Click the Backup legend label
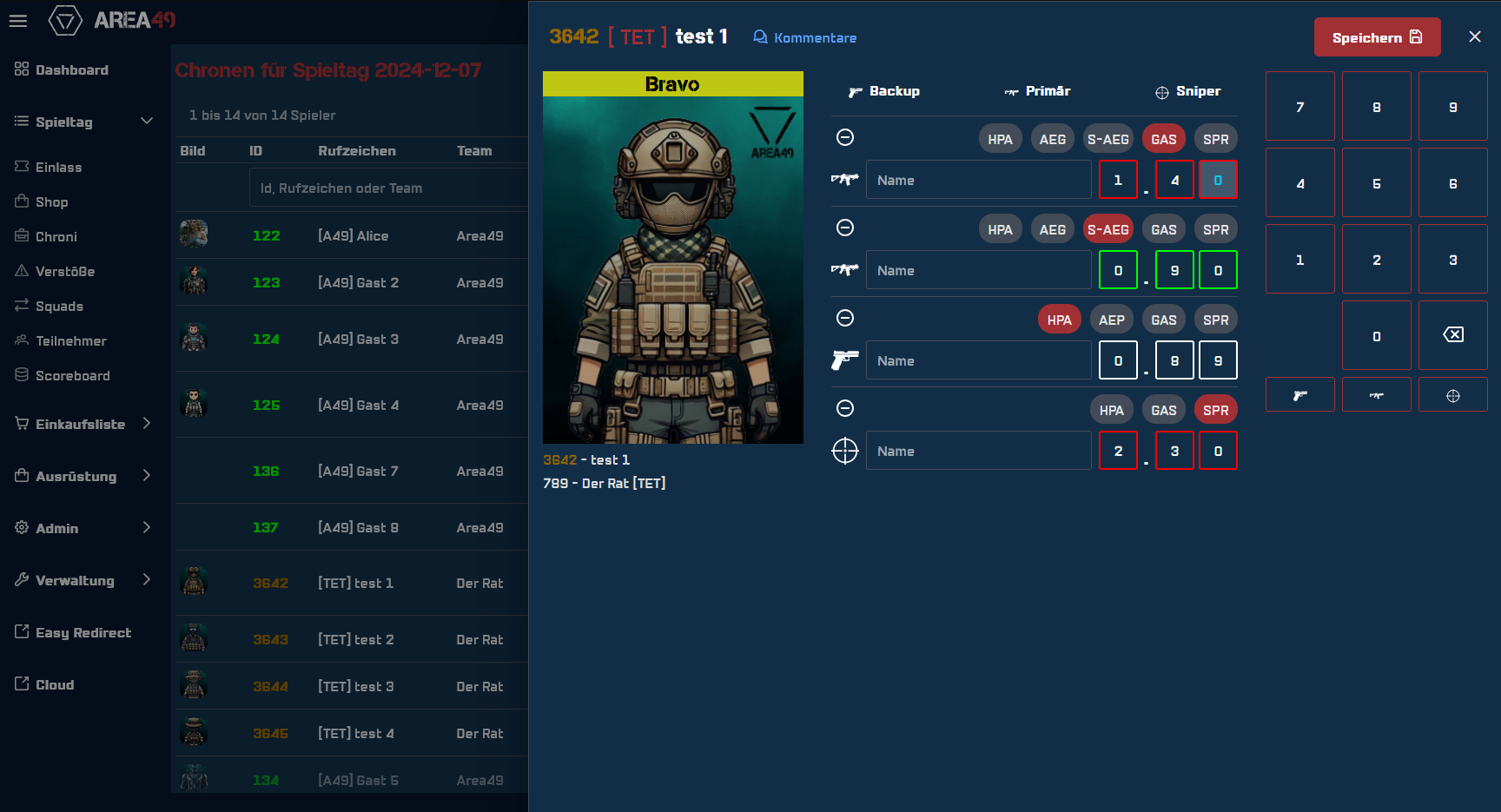Image resolution: width=1501 pixels, height=812 pixels. (884, 91)
